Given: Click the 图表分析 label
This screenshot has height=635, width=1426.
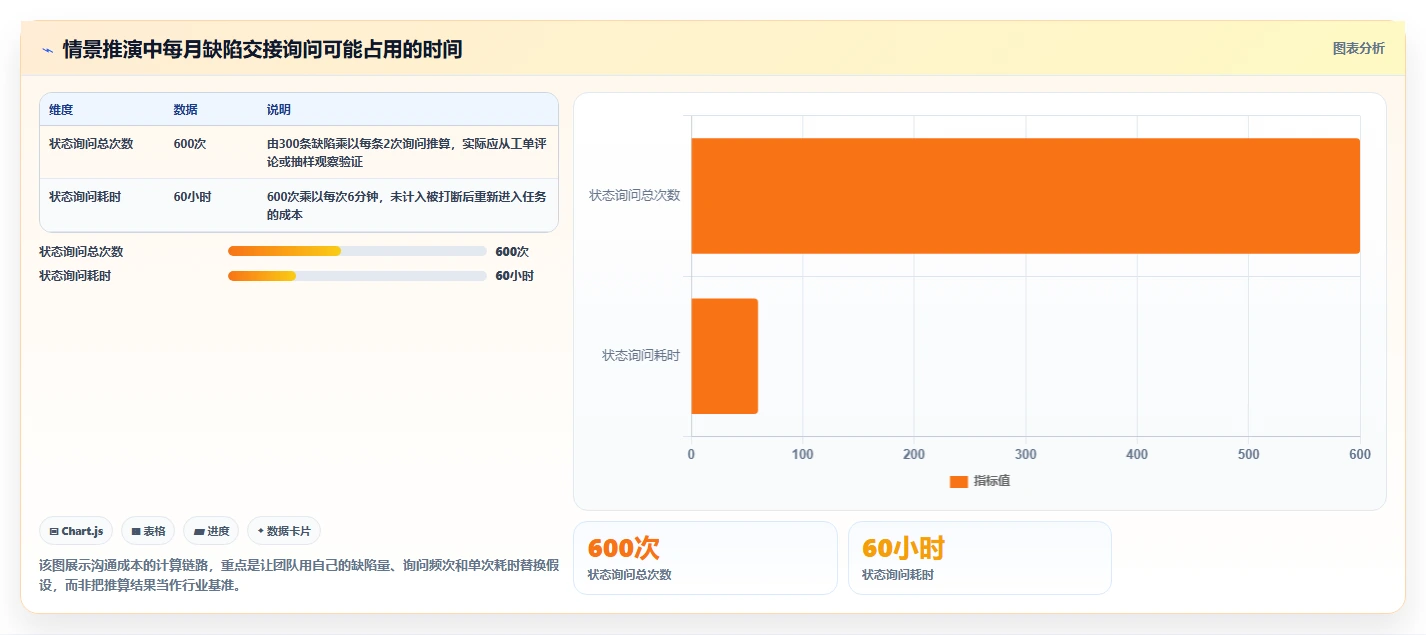Looking at the screenshot, I should [1359, 48].
